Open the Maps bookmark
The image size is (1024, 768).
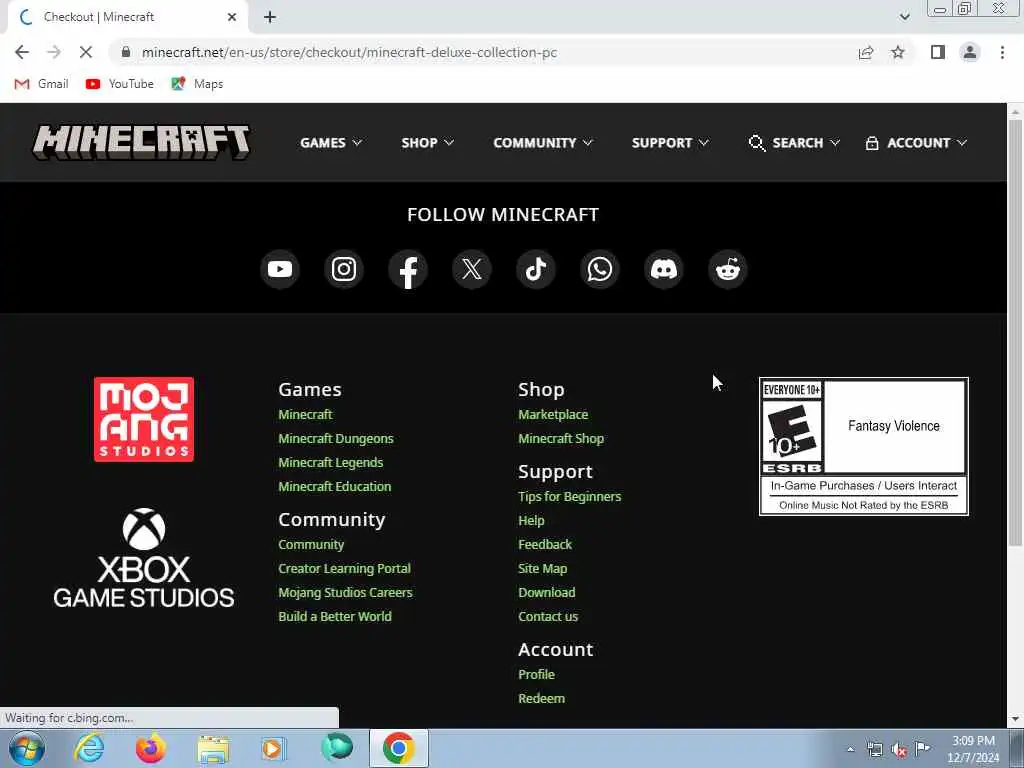tap(197, 84)
